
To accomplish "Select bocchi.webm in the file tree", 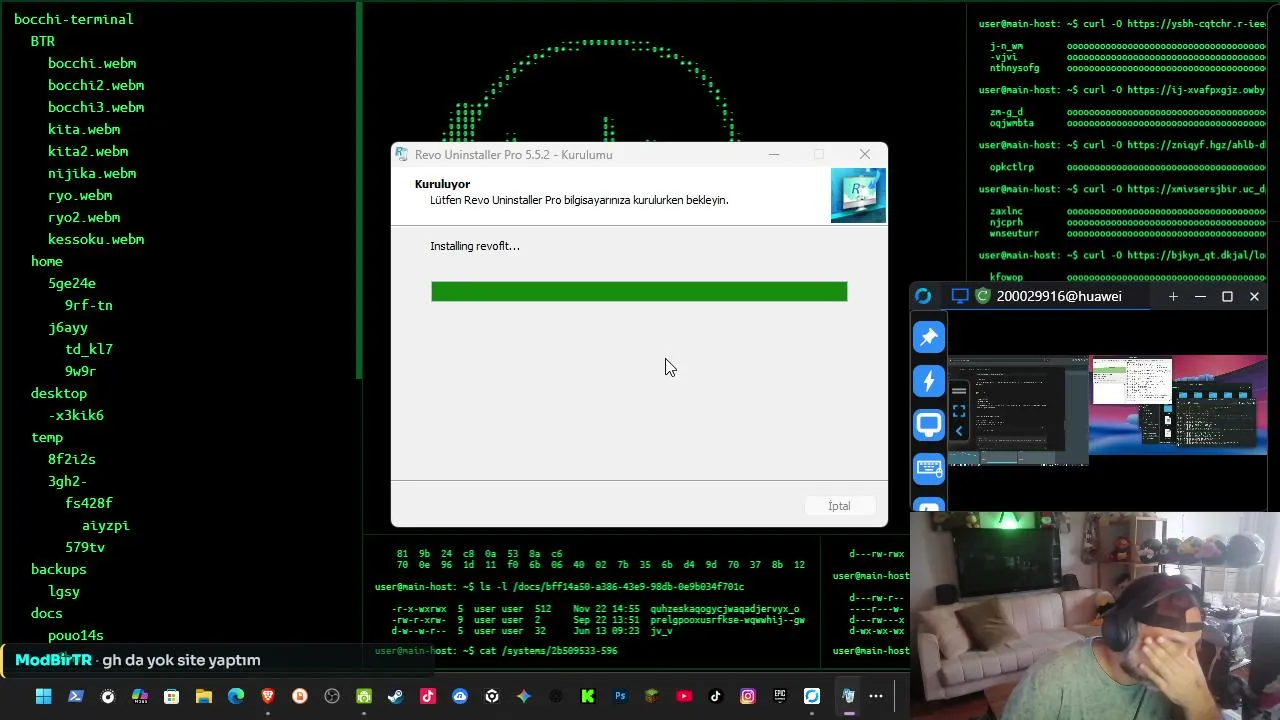I will (92, 63).
